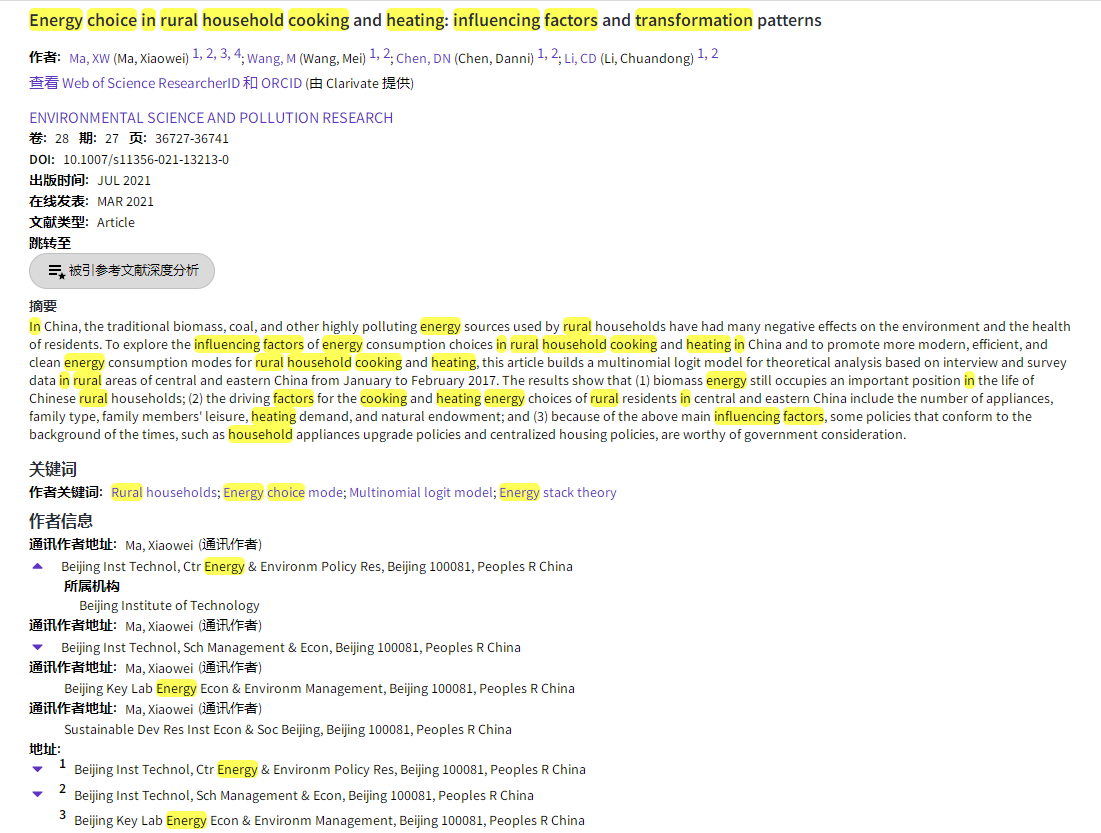Collapse the expanded Ctr Energy corresponding address
This screenshot has height=833, width=1101.
[x=38, y=566]
